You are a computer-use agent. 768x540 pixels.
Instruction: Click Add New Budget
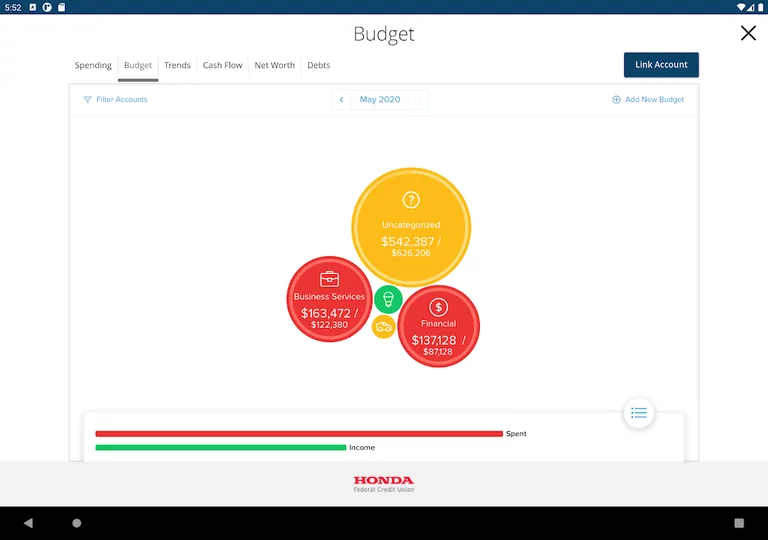point(648,100)
